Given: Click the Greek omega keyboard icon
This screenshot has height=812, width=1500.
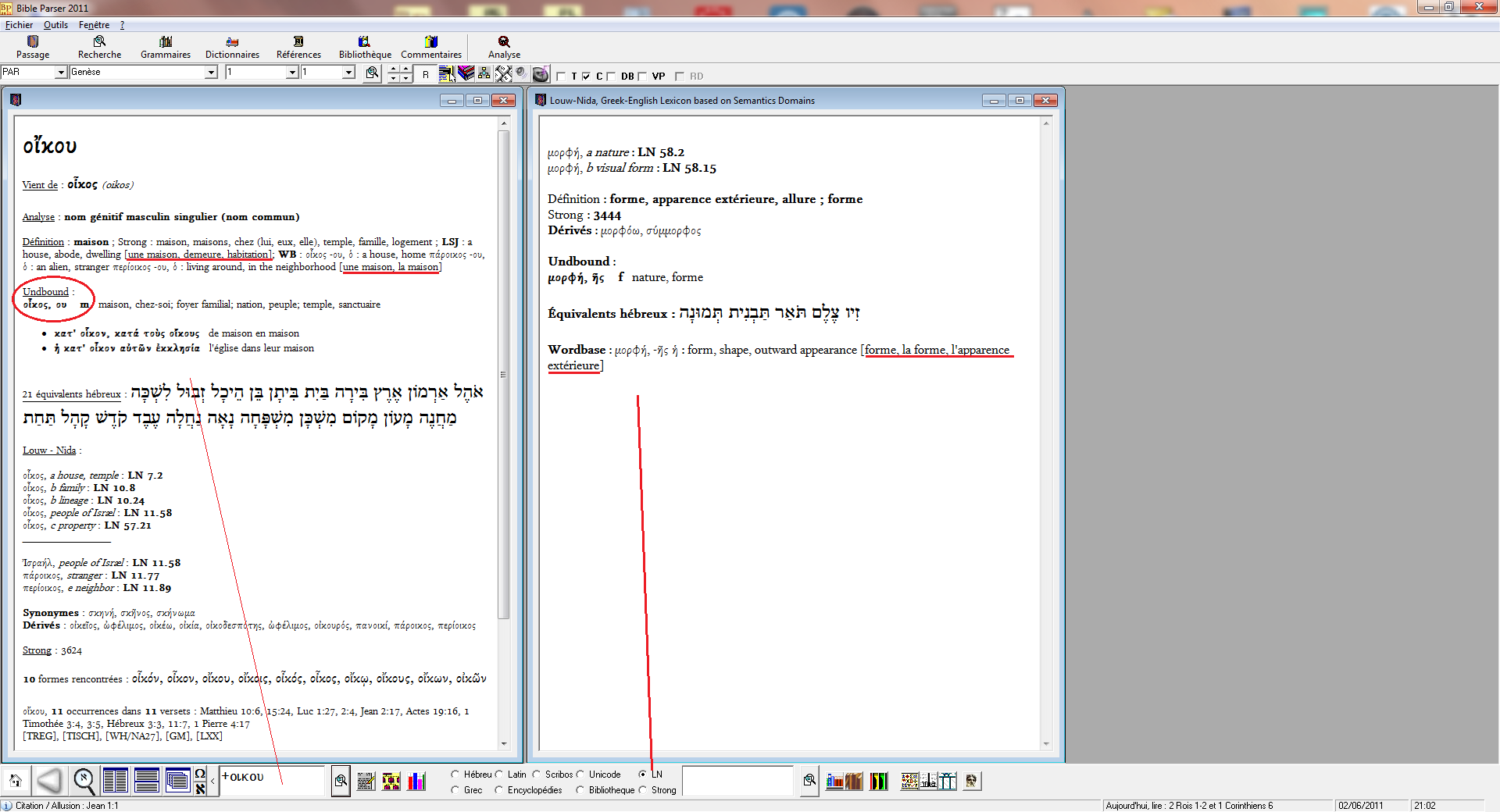Looking at the screenshot, I should pos(200,774).
